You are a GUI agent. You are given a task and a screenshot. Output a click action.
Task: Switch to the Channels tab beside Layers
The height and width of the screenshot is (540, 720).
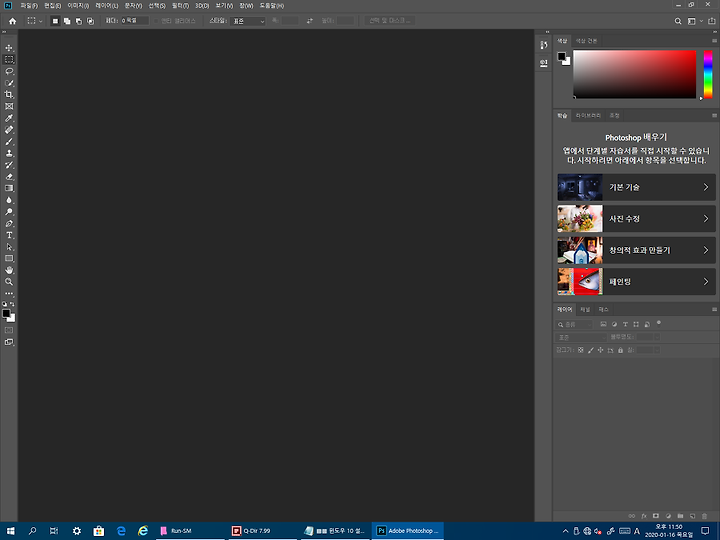coord(585,309)
